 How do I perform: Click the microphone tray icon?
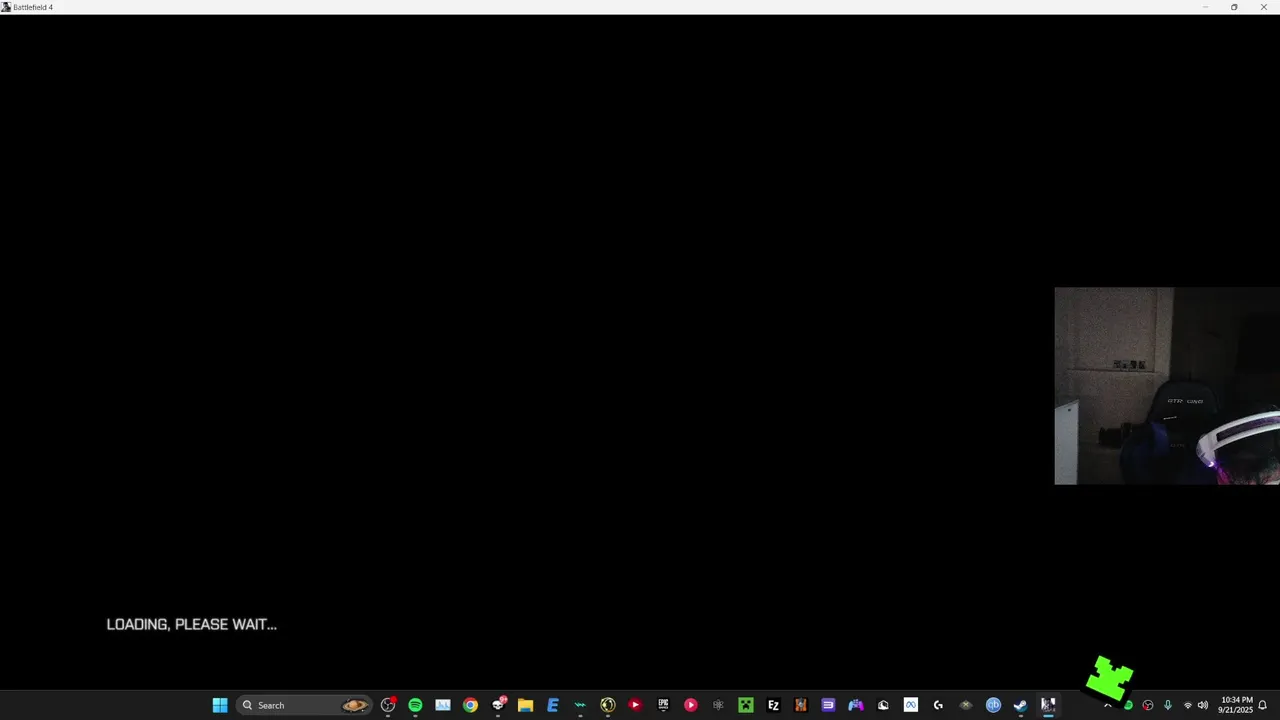tap(1167, 705)
